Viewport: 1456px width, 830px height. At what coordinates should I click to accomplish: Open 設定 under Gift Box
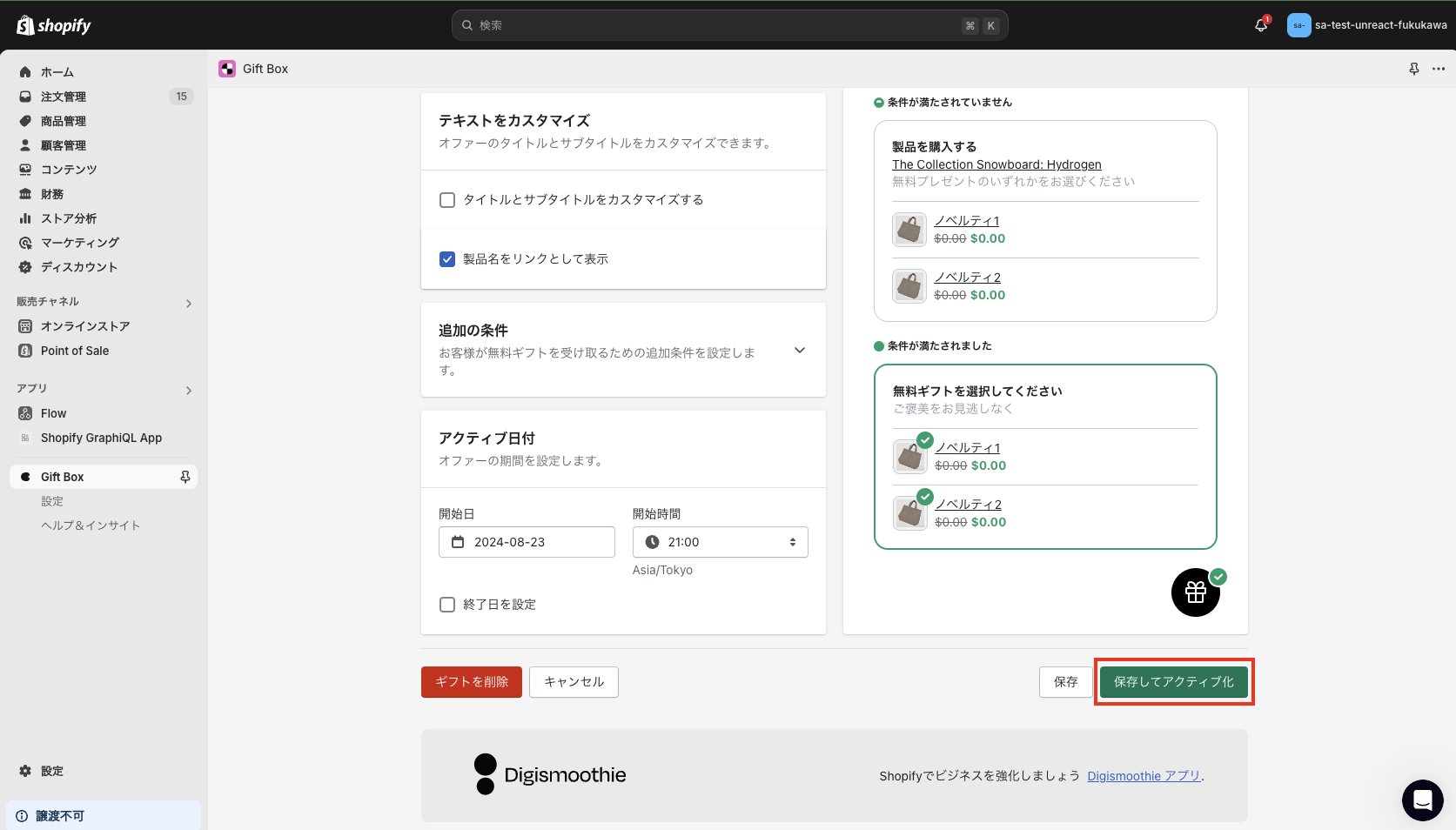tap(52, 501)
